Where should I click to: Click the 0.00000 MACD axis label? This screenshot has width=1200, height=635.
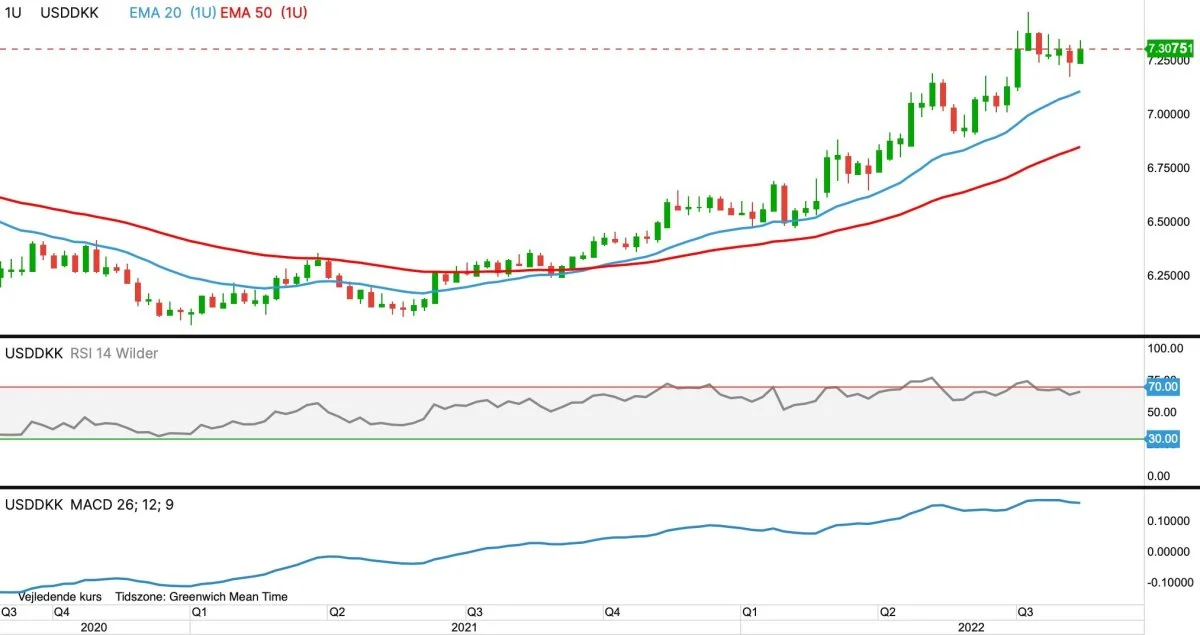tap(1168, 551)
